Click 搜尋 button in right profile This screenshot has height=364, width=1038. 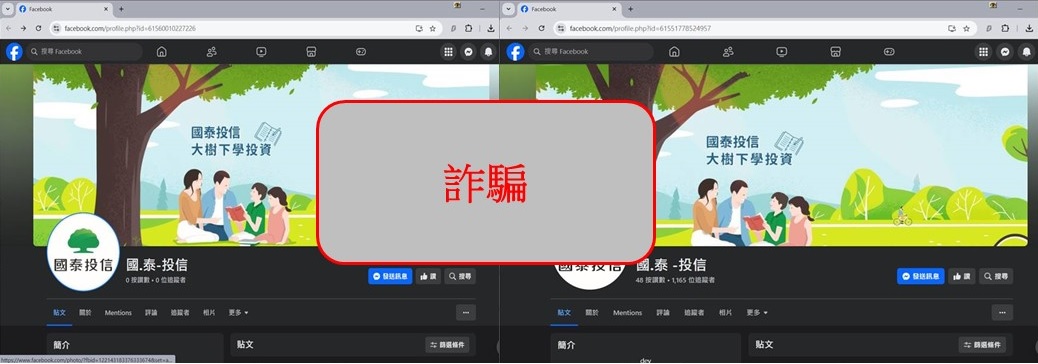coord(996,277)
